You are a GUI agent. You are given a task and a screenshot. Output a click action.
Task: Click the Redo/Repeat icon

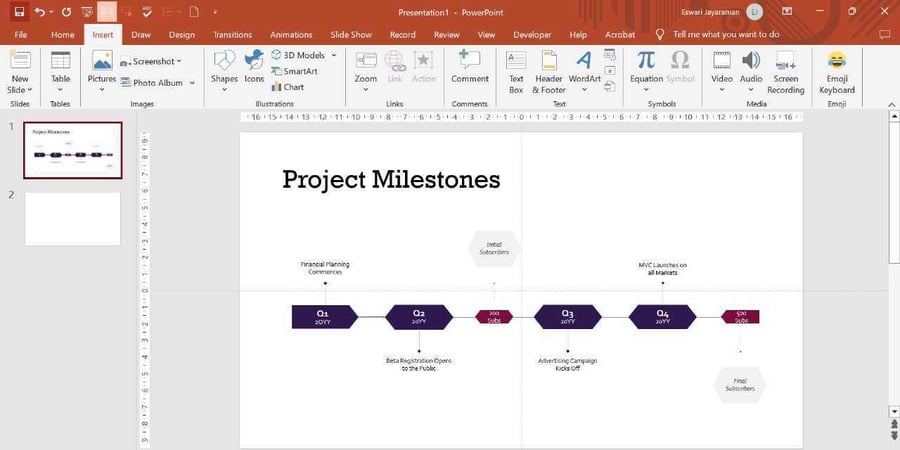[x=67, y=11]
